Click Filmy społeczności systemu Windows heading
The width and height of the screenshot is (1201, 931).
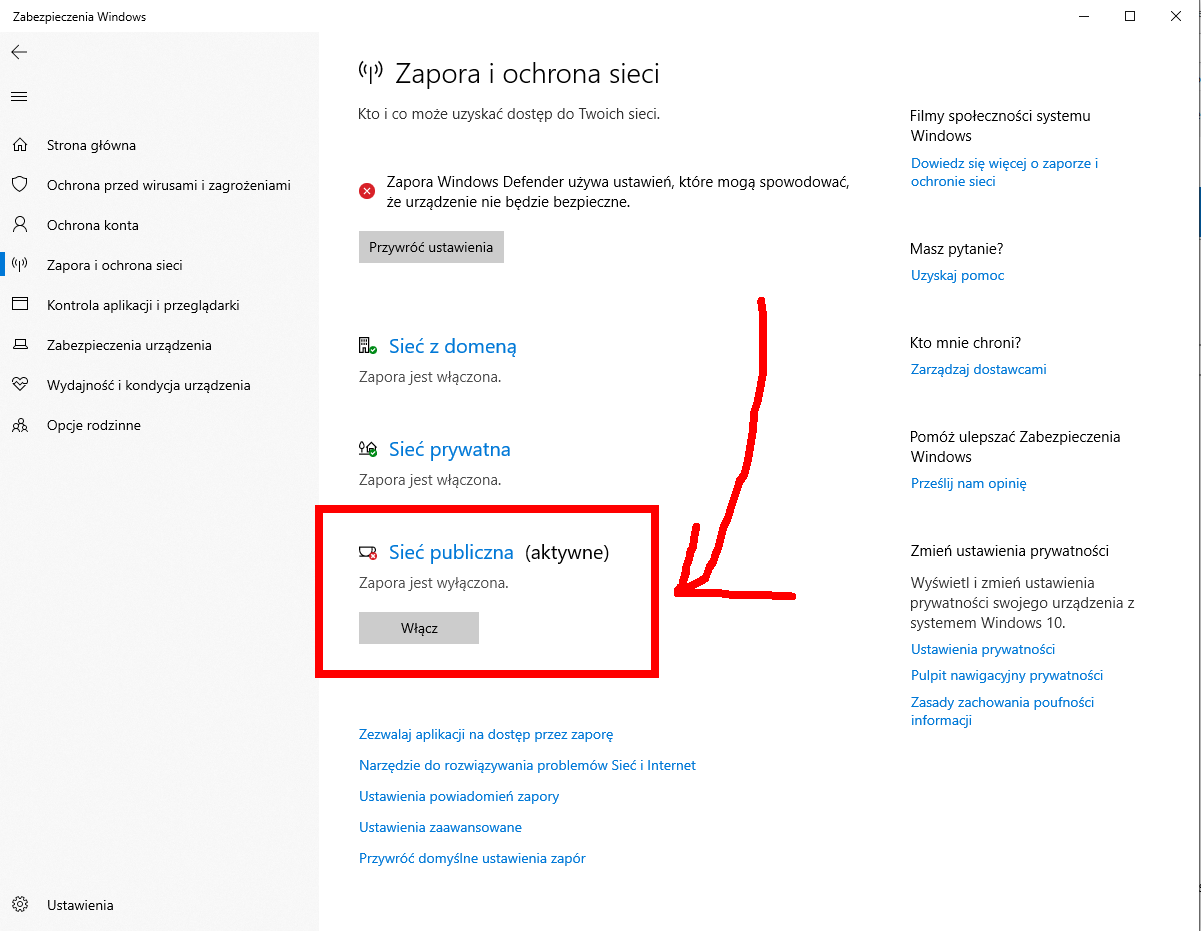tap(1000, 126)
